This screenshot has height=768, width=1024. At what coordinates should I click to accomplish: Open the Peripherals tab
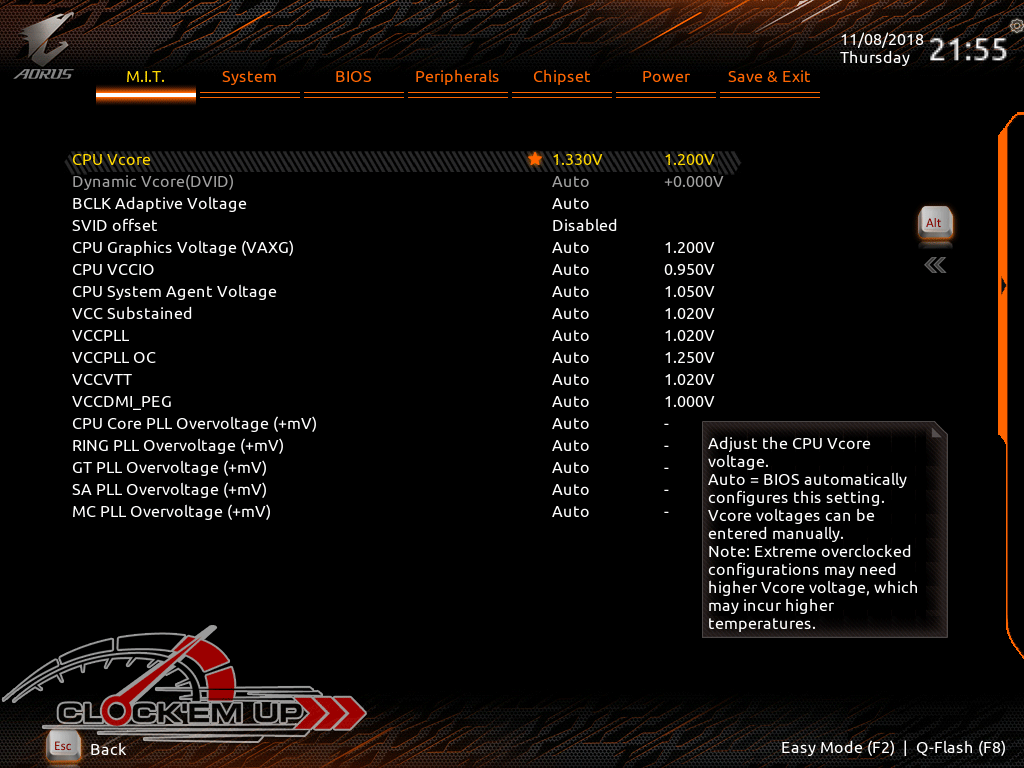(x=457, y=77)
